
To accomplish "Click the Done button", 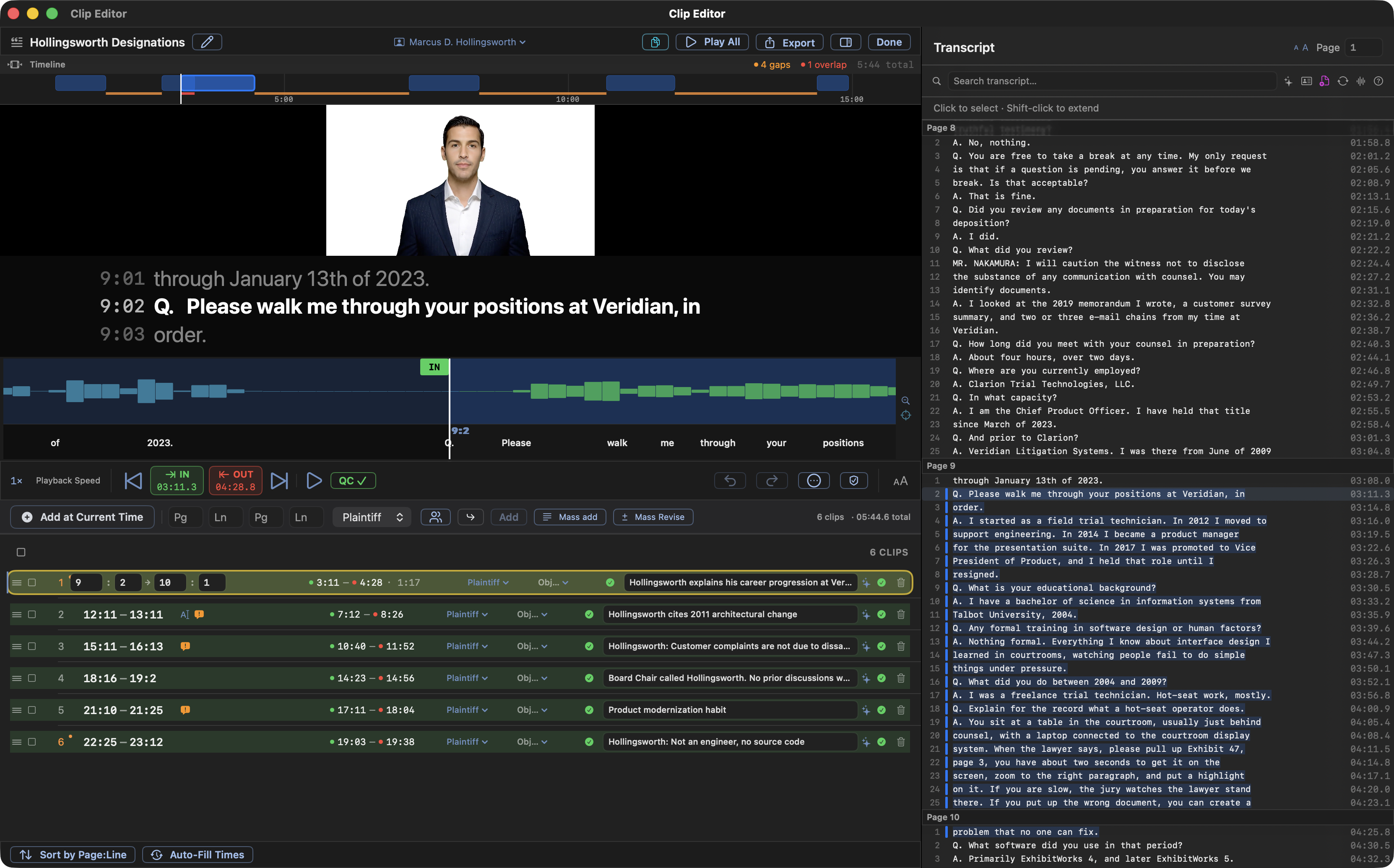I will pyautogui.click(x=889, y=42).
